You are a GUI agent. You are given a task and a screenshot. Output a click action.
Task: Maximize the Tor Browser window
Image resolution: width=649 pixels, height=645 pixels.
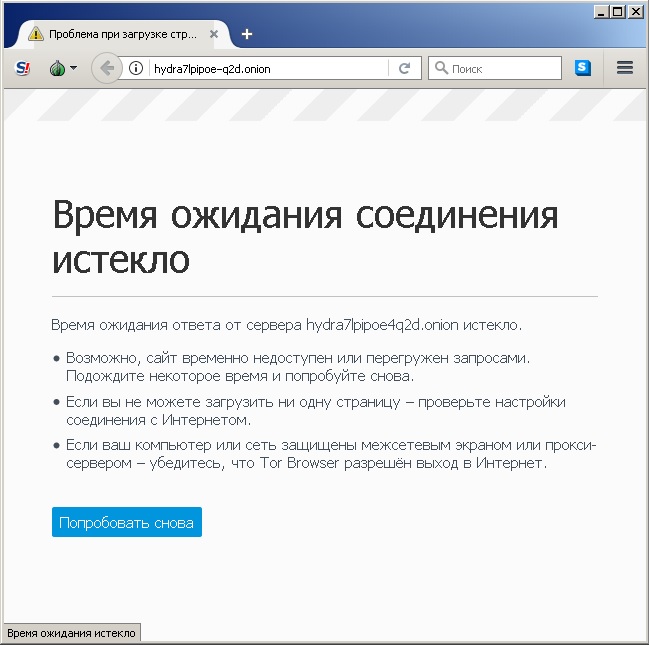point(618,11)
